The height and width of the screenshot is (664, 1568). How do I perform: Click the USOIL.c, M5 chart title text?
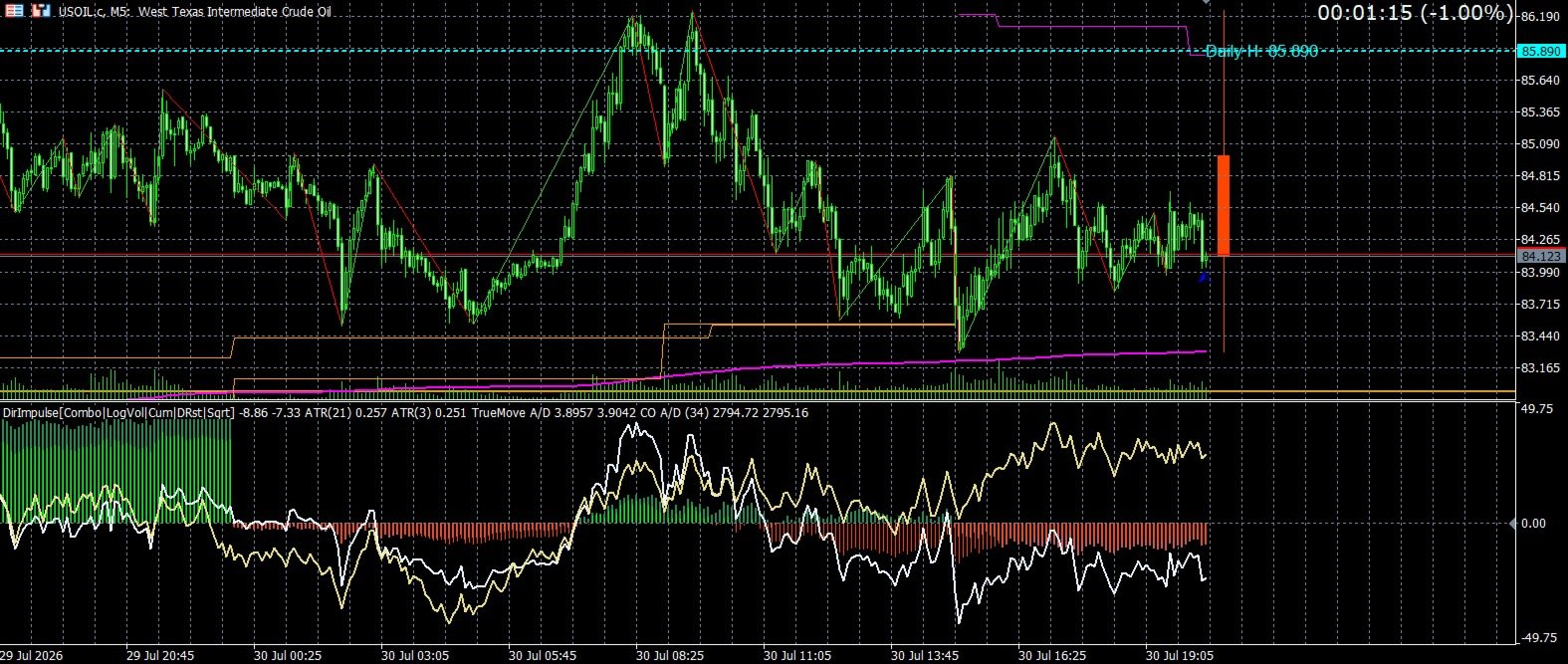[194, 12]
